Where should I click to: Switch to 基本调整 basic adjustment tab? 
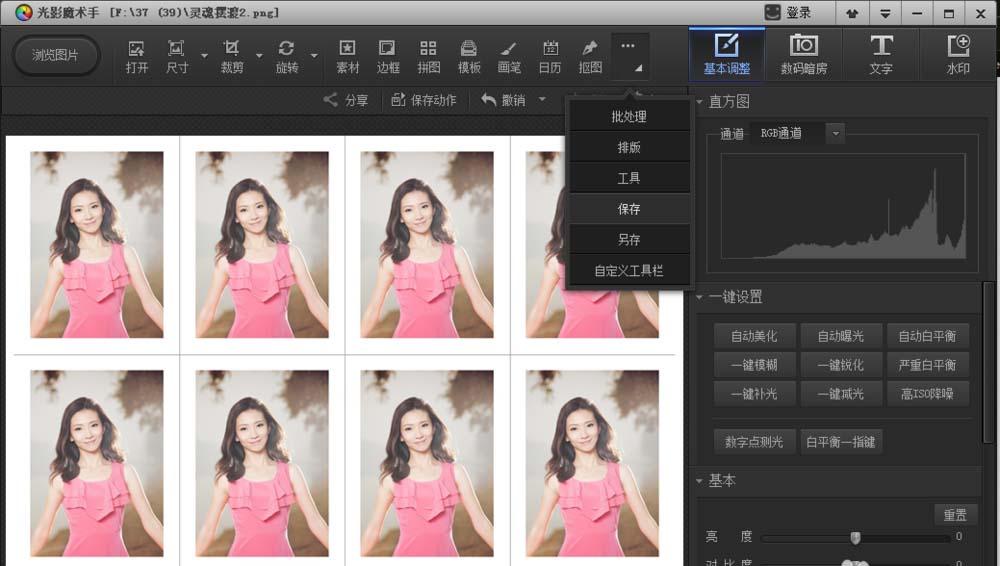point(726,55)
